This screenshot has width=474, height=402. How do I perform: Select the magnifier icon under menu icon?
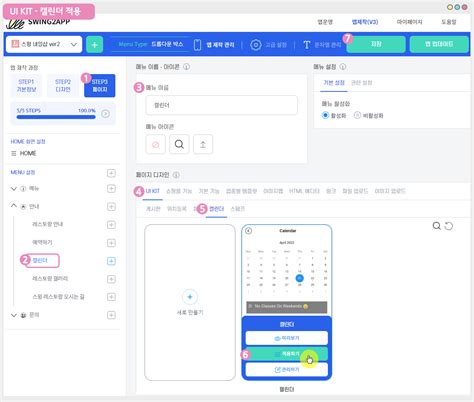pos(179,144)
